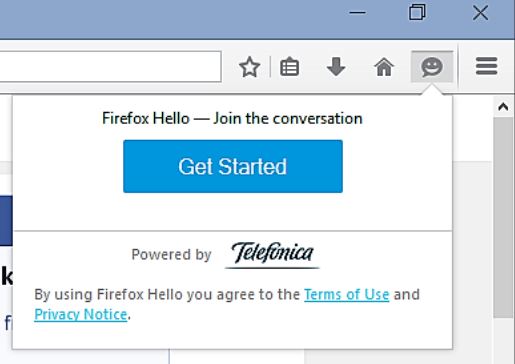The image size is (515, 364).
Task: Toggle the Firefox Hello smiley chat icon
Action: 432,67
